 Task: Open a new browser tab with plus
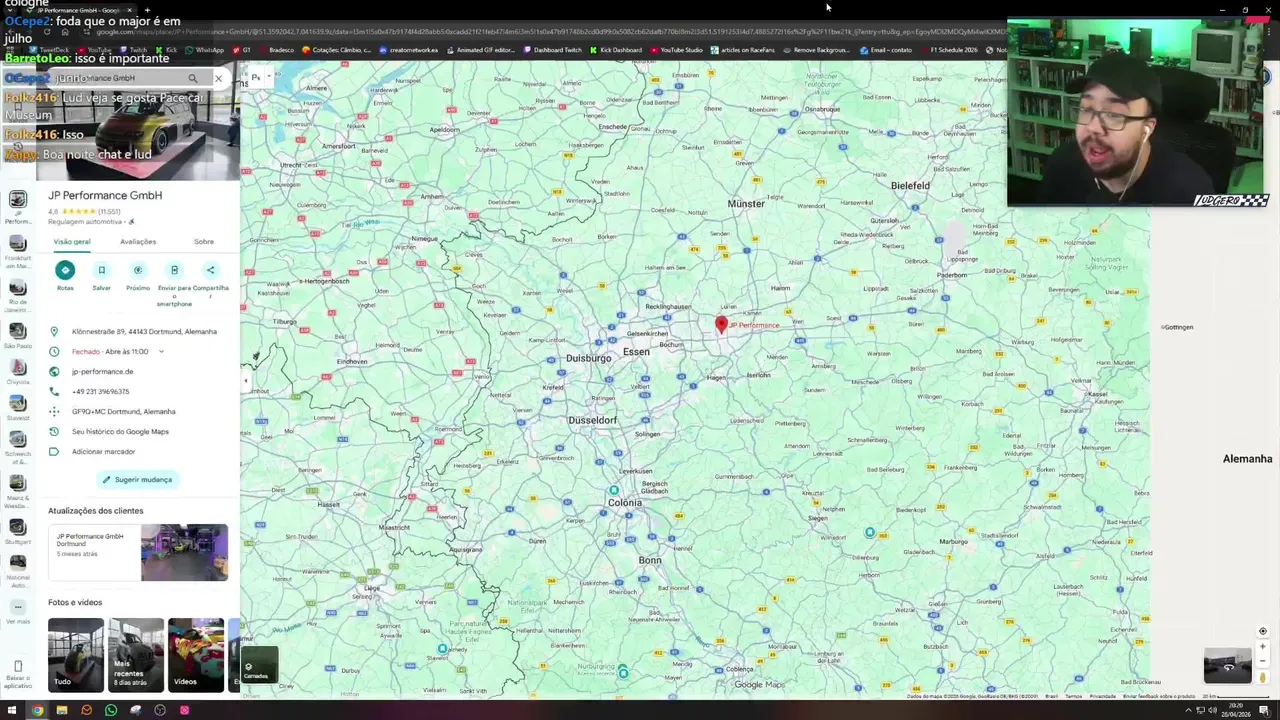(x=147, y=10)
